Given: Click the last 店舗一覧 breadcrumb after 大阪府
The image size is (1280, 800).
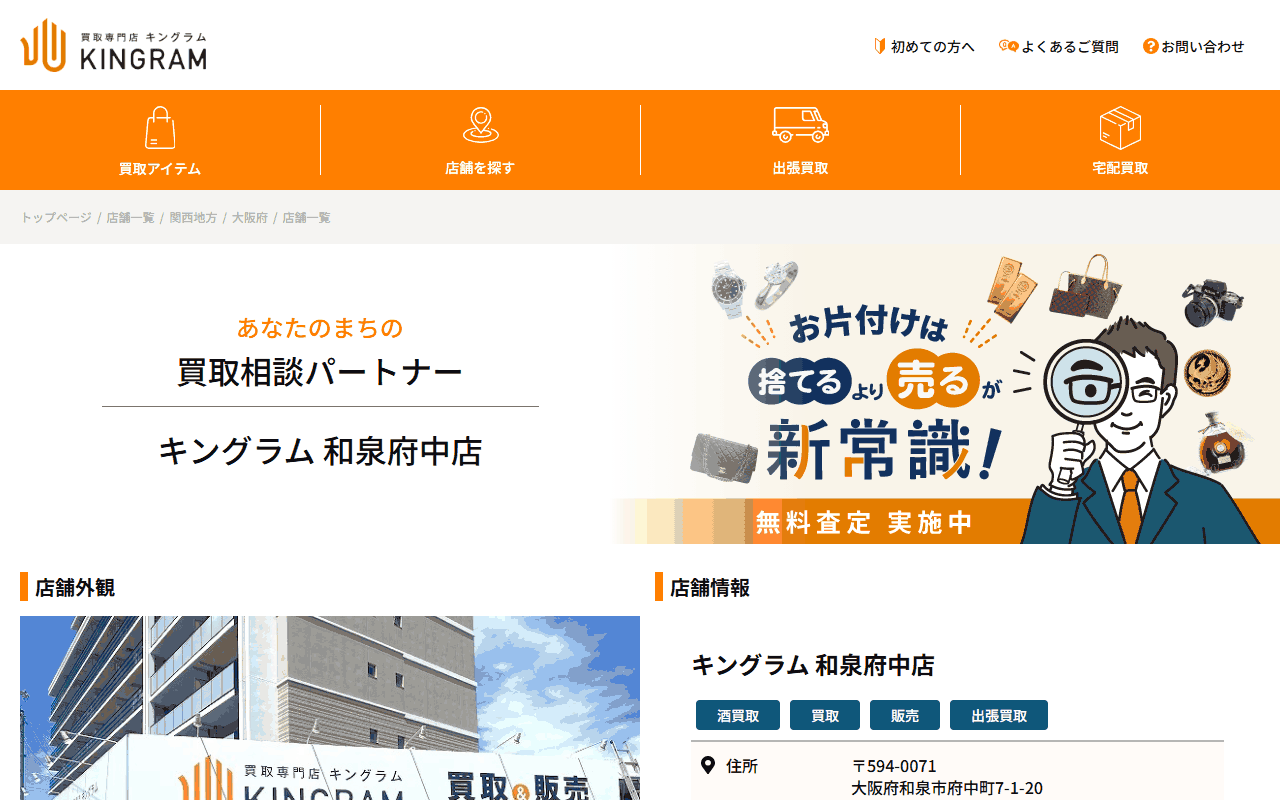Looking at the screenshot, I should tap(306, 217).
